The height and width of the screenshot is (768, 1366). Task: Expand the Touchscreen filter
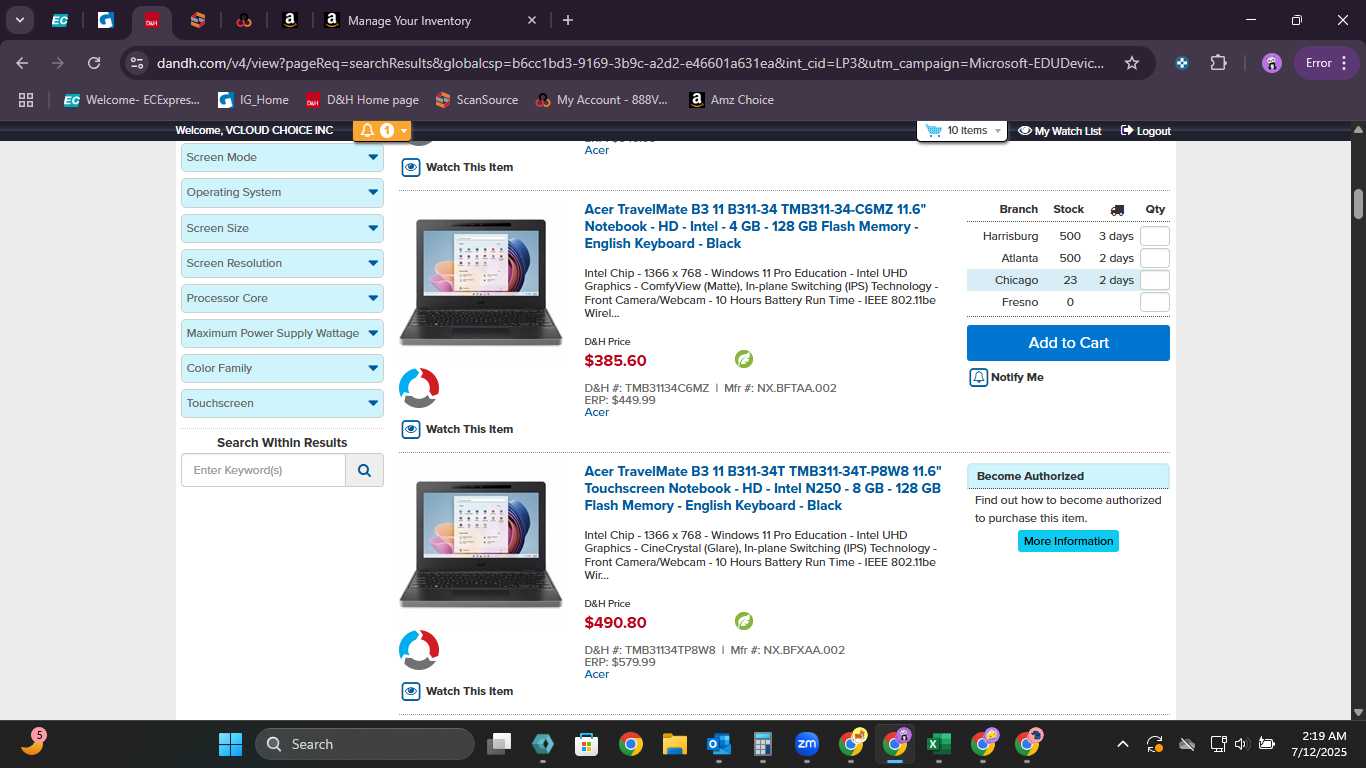point(282,403)
